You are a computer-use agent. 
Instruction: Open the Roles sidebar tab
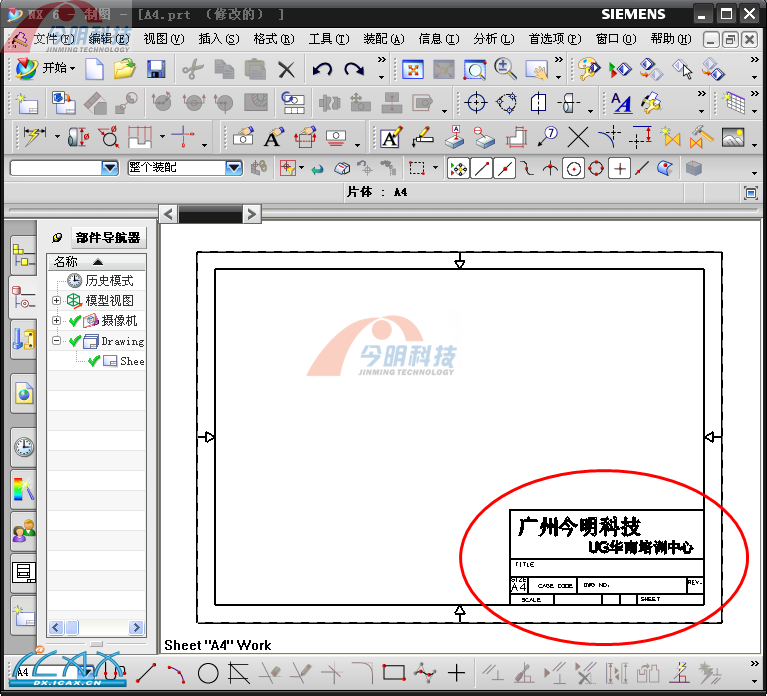point(23,532)
